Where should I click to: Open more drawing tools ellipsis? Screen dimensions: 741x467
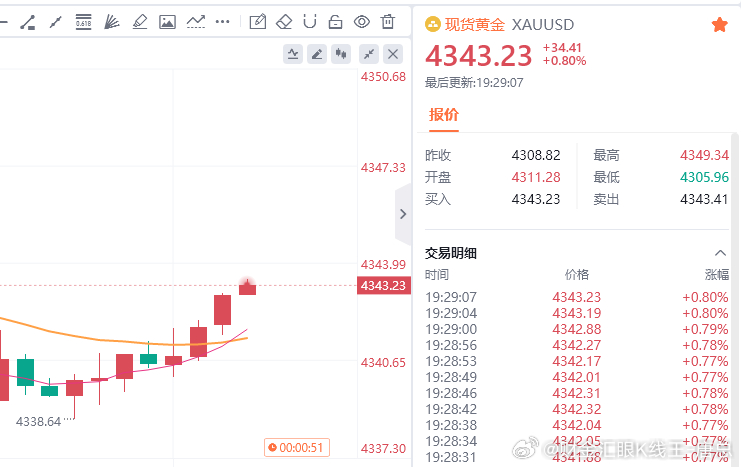[x=222, y=22]
